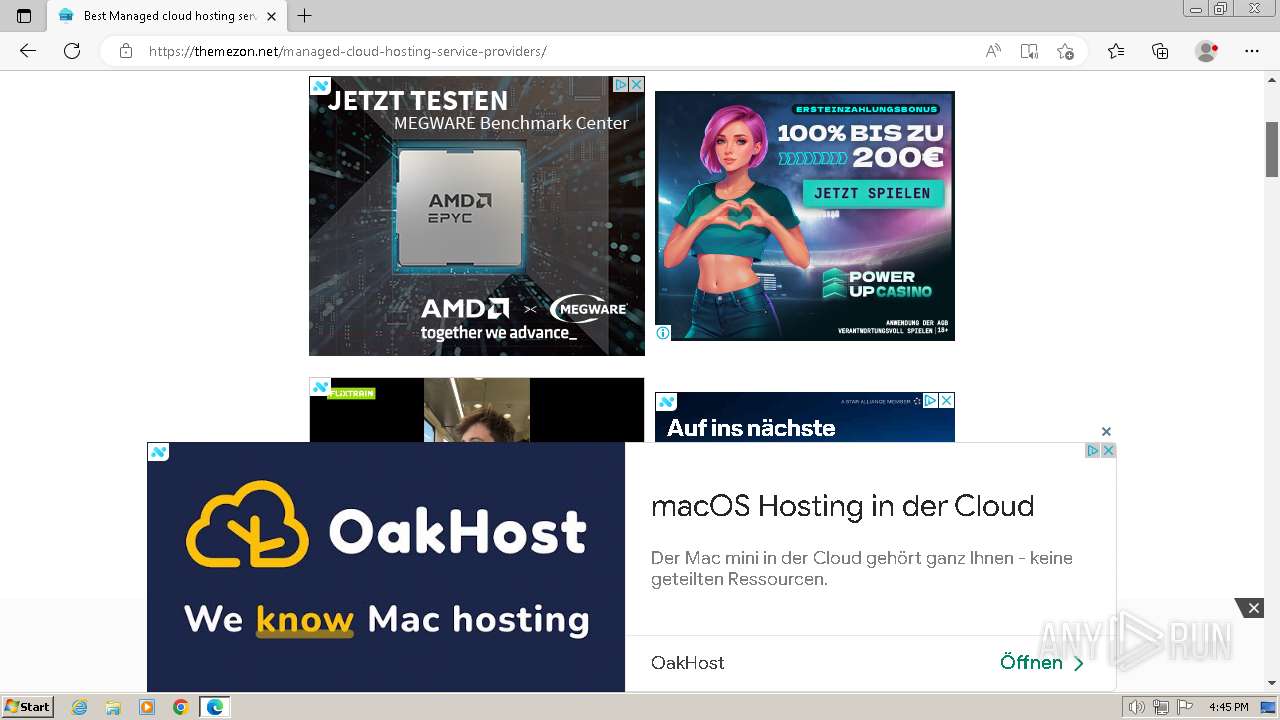Open the browser profile avatar

1207,51
